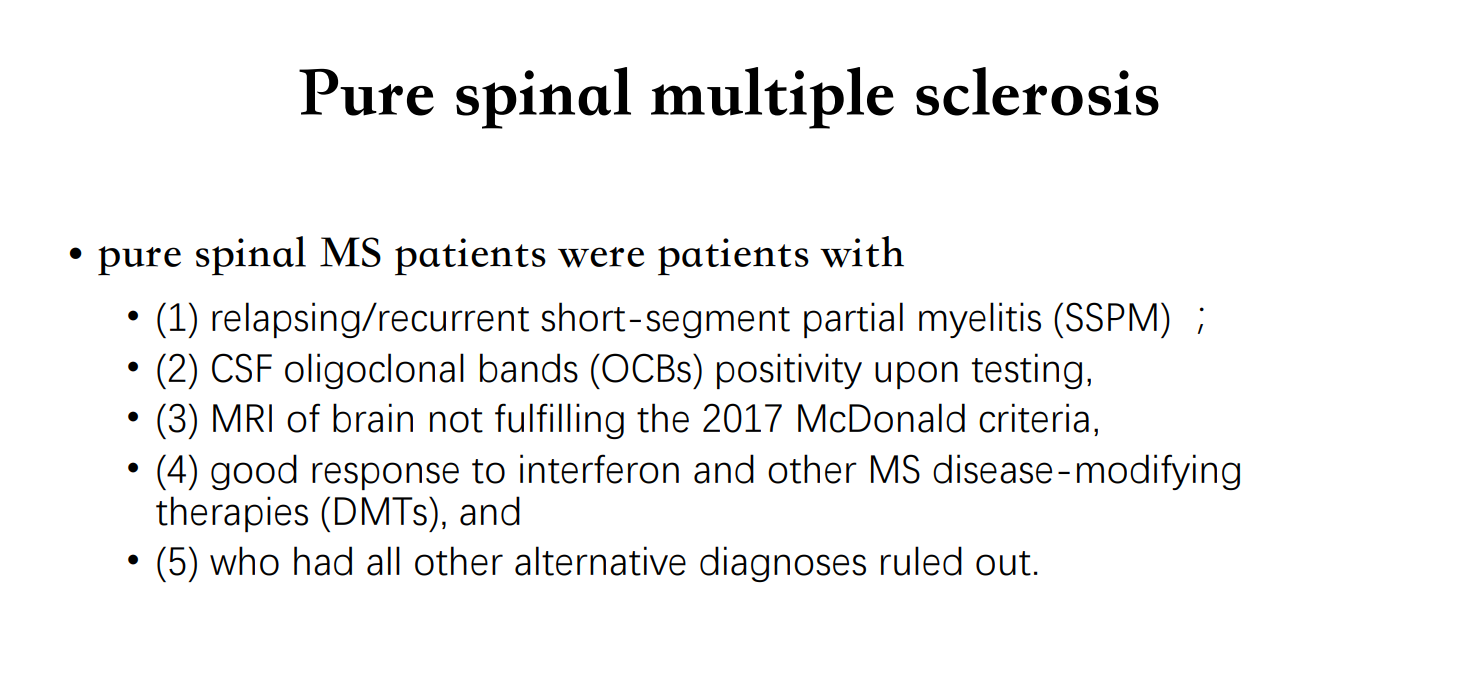Click the word "McDonald" in item three
This screenshot has height=679, width=1458.
click(x=880, y=420)
